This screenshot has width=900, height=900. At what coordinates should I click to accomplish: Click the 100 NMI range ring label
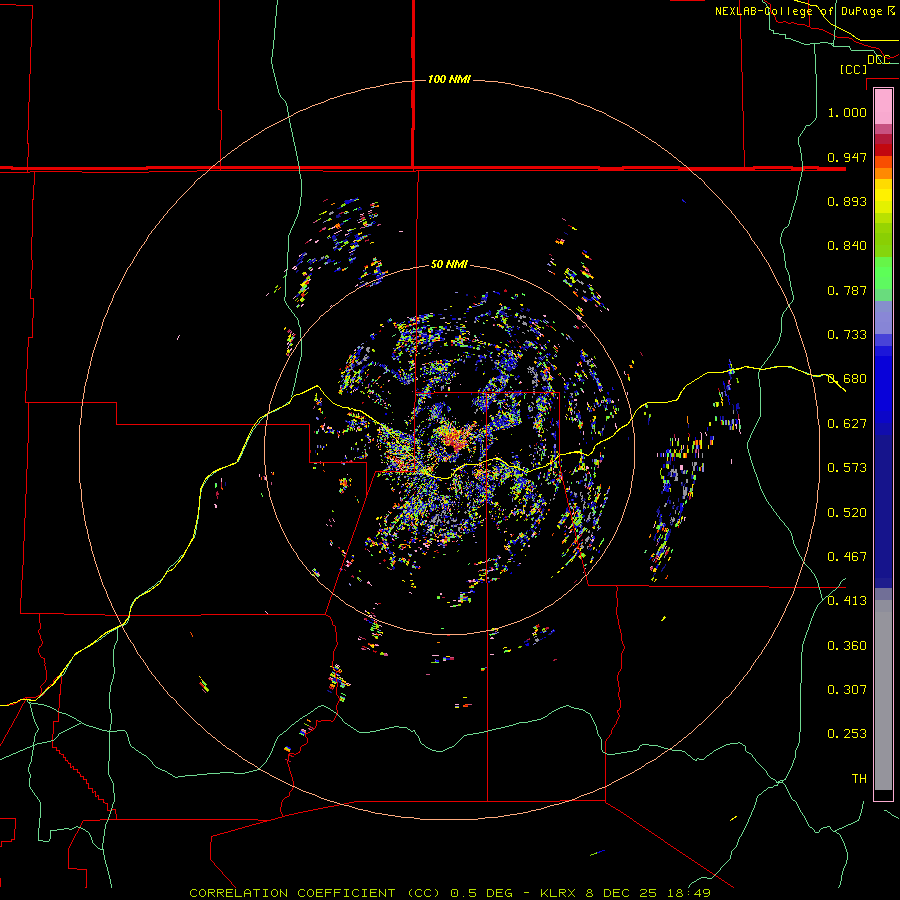449,79
